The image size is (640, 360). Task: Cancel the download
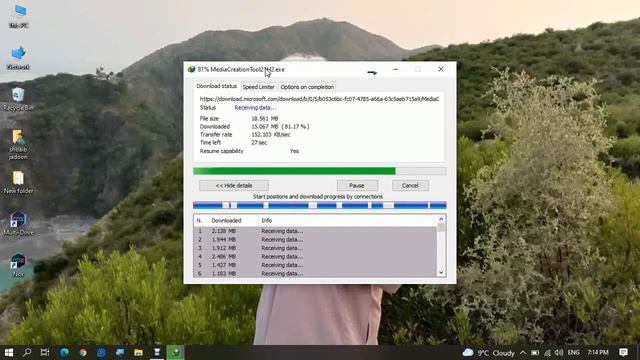410,186
